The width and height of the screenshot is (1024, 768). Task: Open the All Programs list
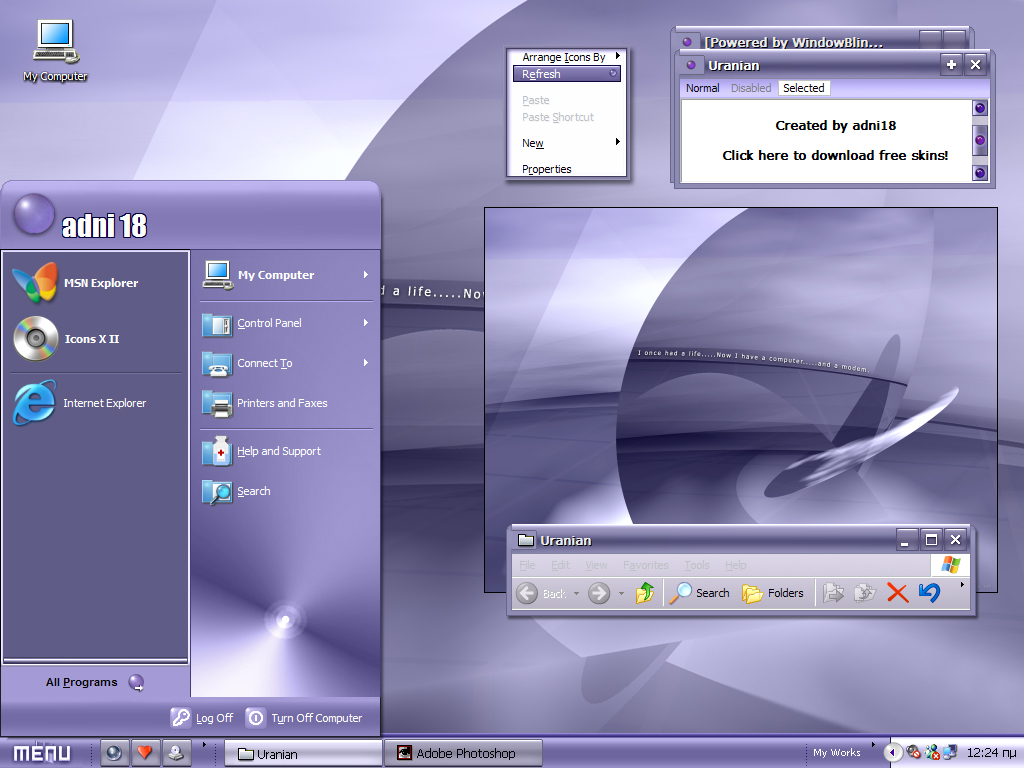95,682
